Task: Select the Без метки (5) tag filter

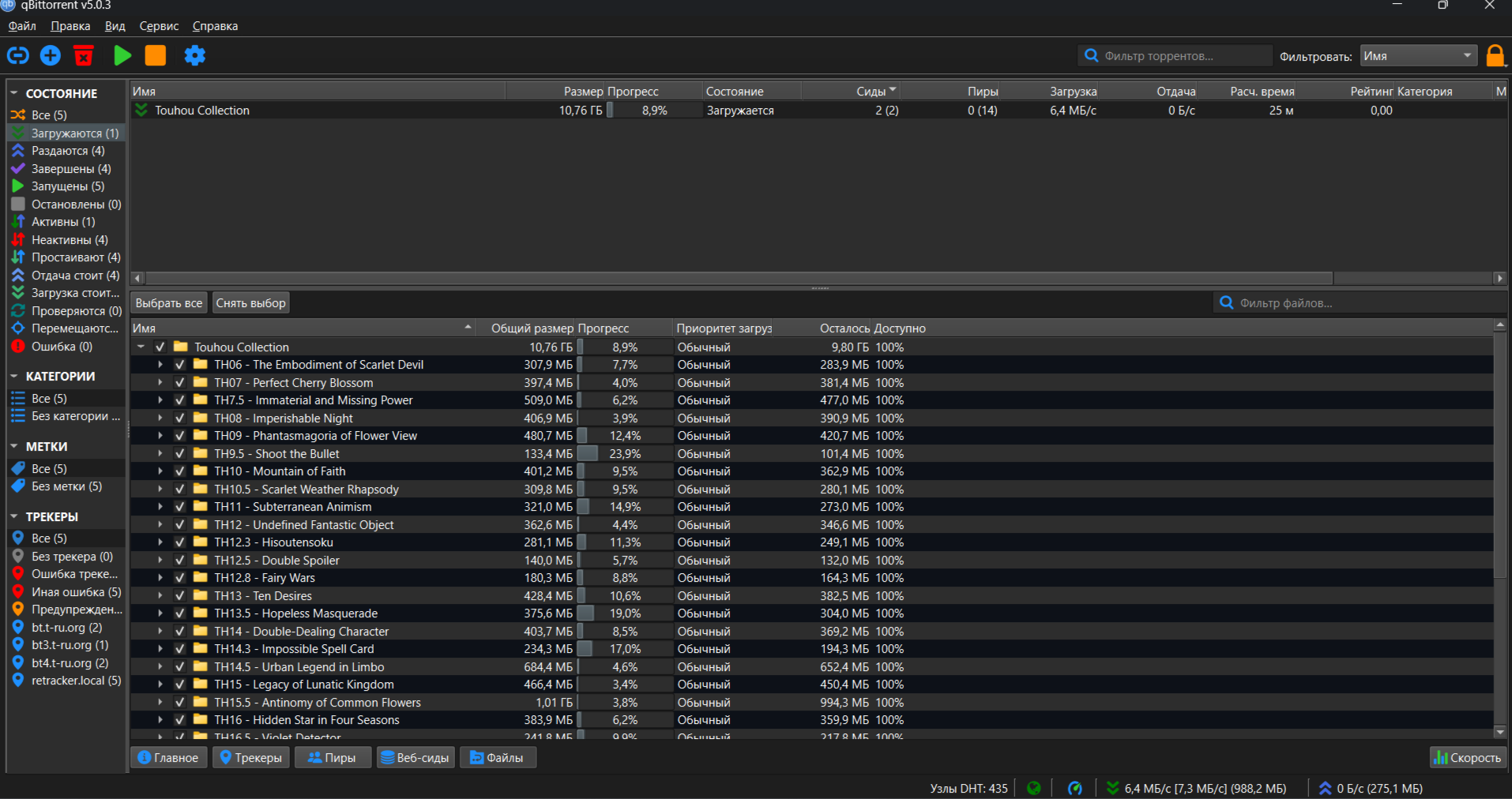Action: [x=66, y=486]
